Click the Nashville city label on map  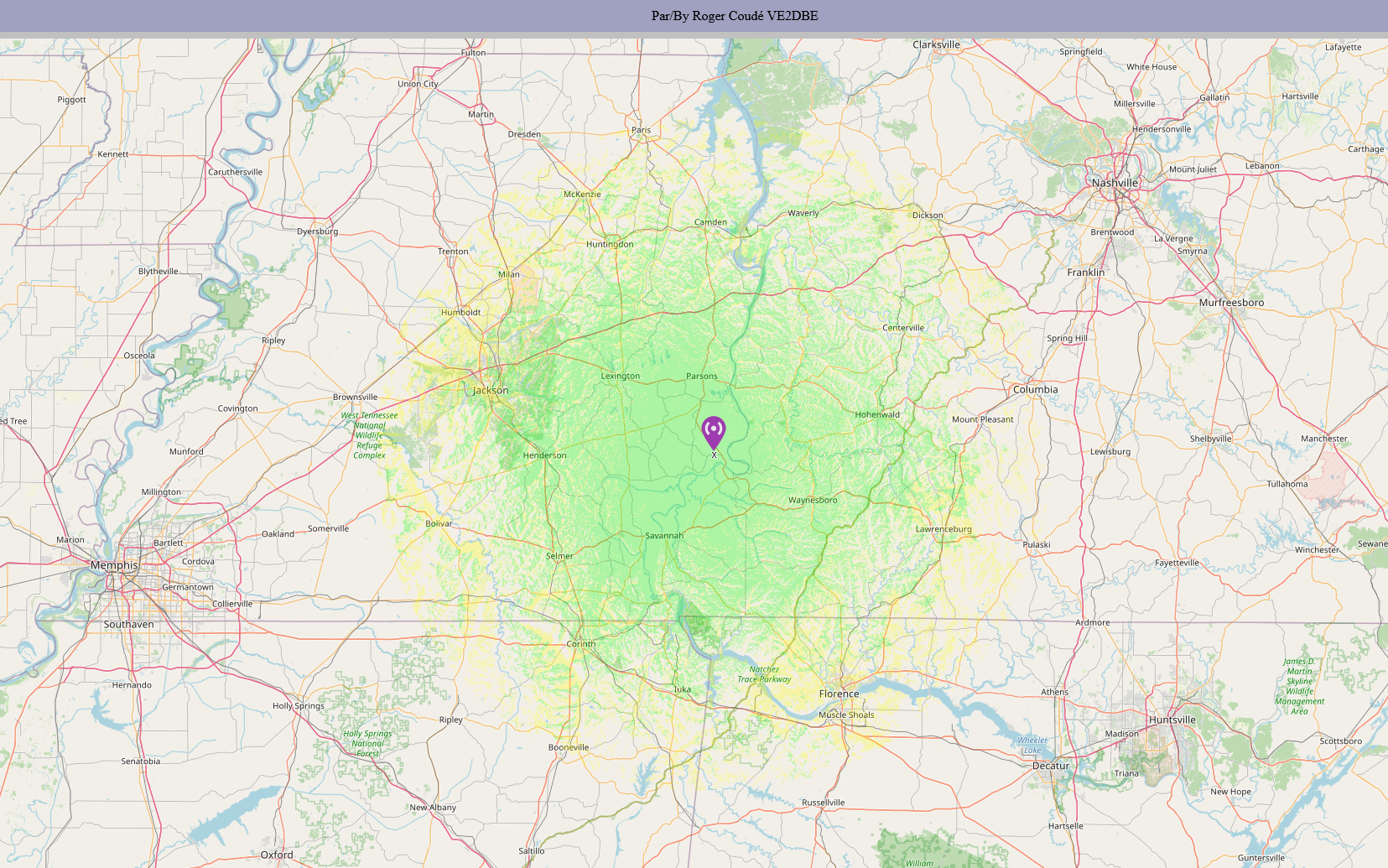pos(1115,183)
